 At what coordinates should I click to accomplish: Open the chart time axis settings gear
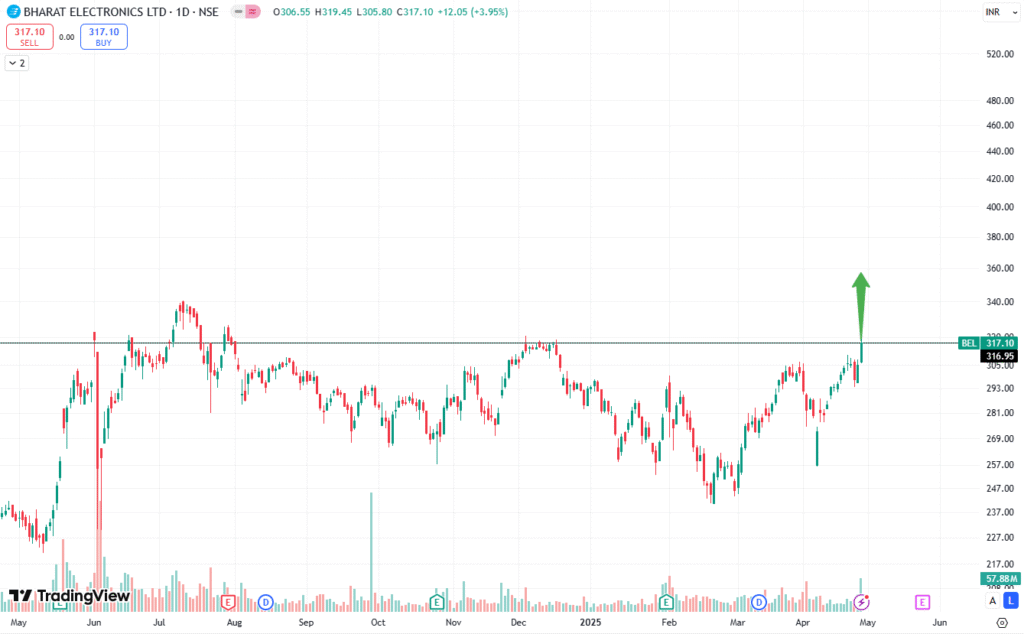(1002, 623)
